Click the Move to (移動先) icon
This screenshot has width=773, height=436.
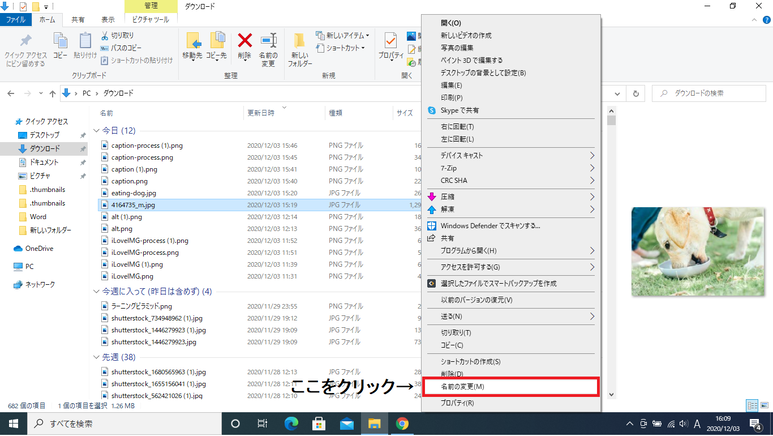[193, 41]
